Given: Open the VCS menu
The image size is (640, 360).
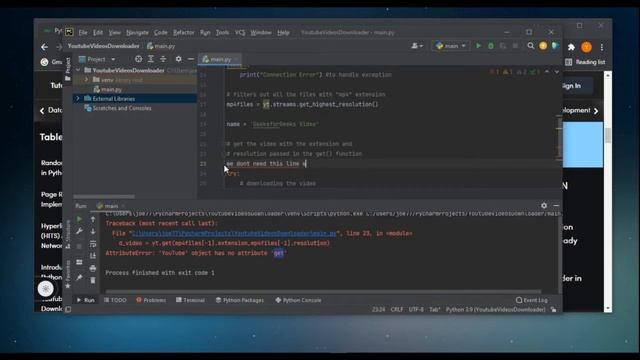Looking at the screenshot, I should click(x=240, y=33).
